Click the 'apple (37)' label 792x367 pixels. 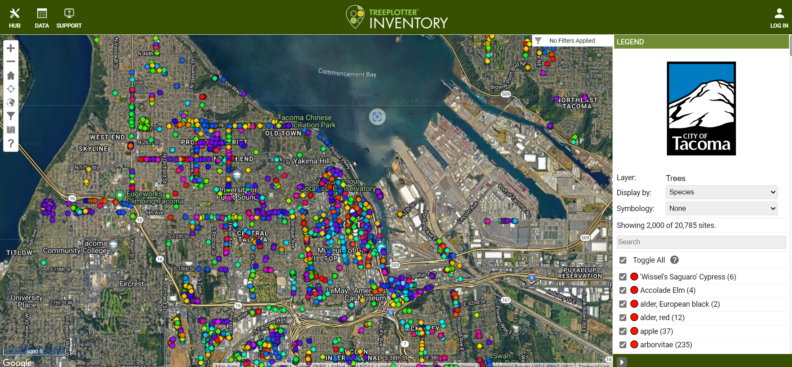(x=657, y=331)
